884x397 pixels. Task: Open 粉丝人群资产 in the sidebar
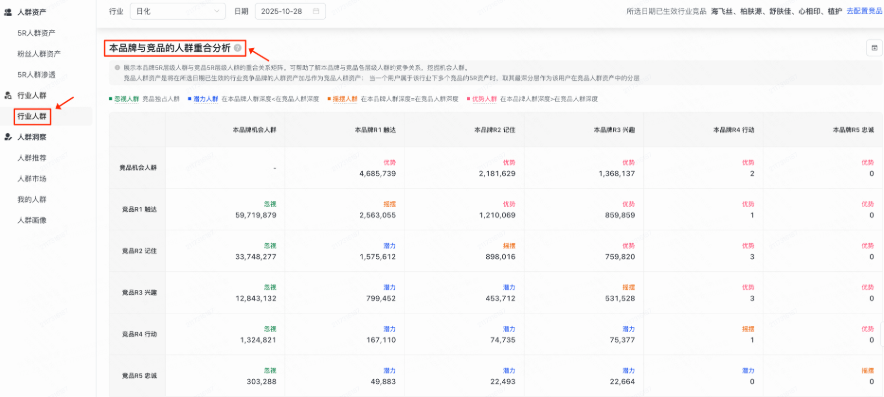point(39,54)
